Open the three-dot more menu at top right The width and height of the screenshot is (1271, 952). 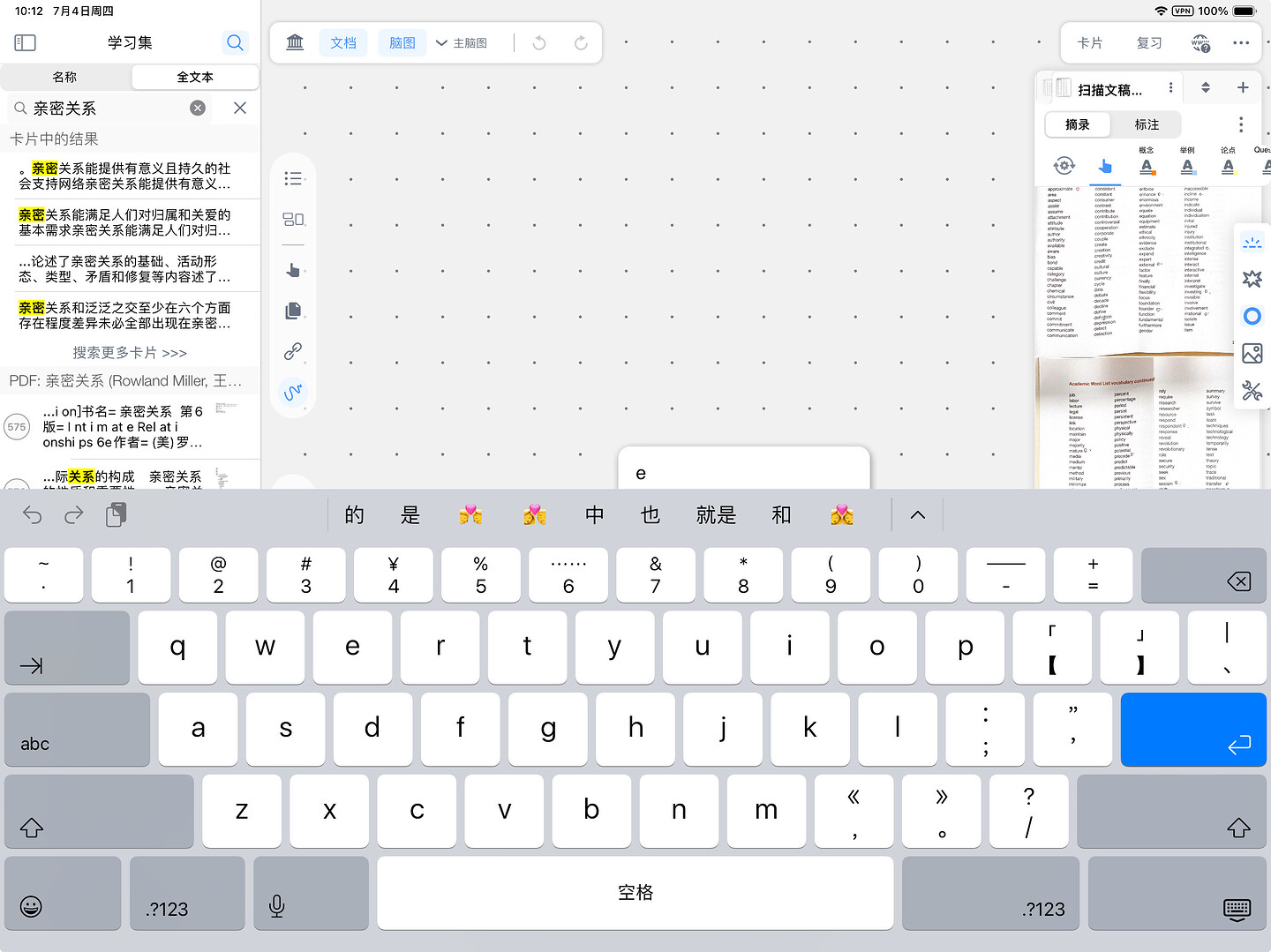point(1241,42)
